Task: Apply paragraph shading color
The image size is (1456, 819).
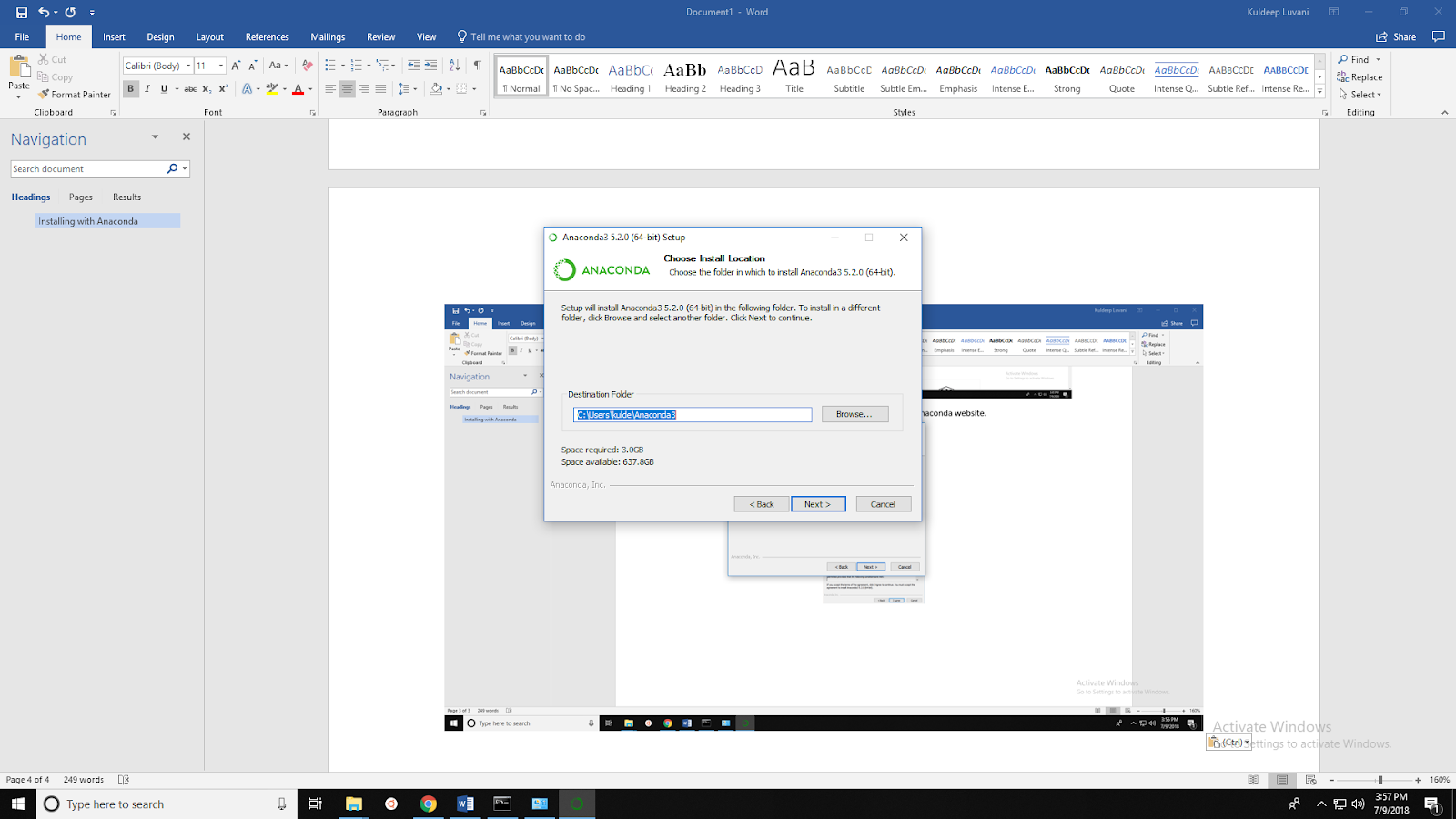Action: point(436,88)
